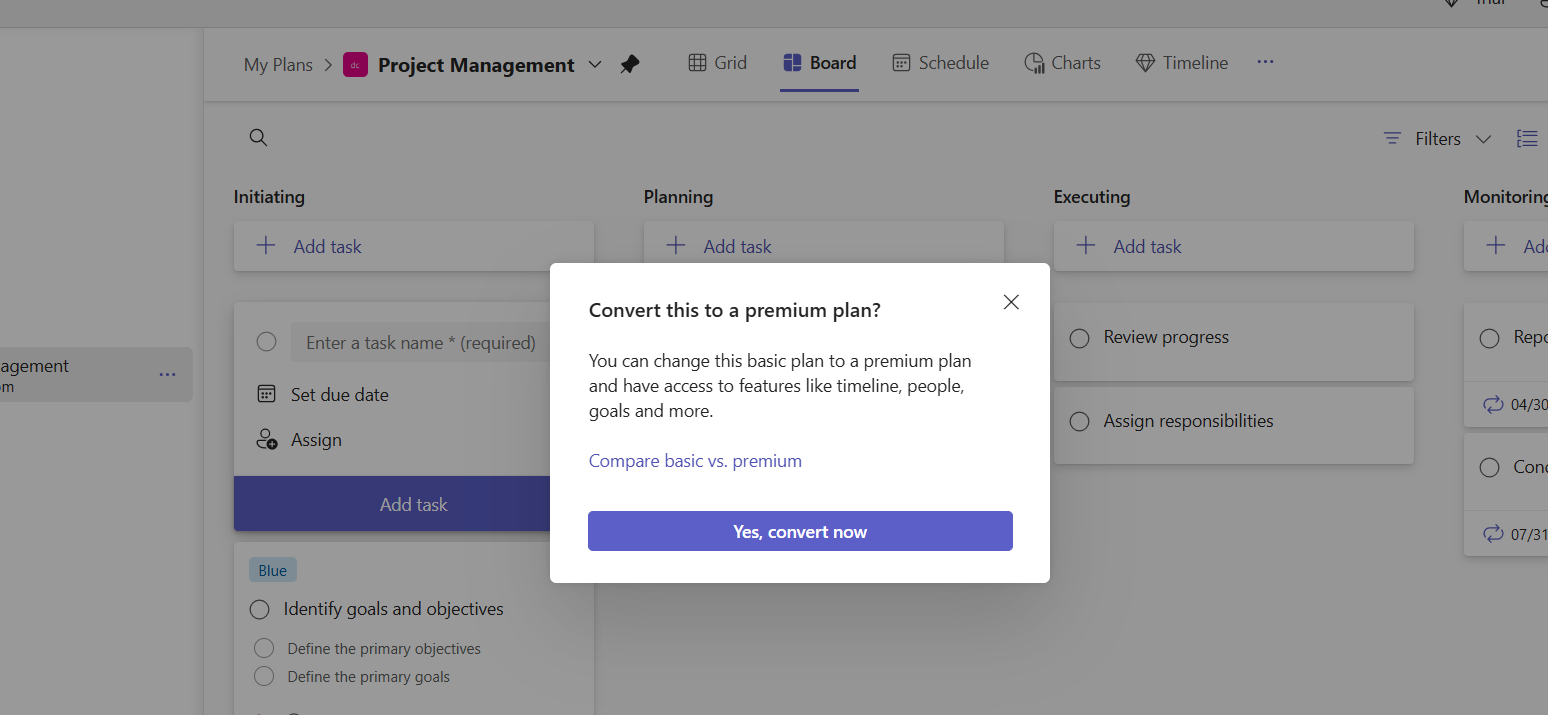The image size is (1548, 715).
Task: Check off Define the primary objectives
Action: (264, 648)
